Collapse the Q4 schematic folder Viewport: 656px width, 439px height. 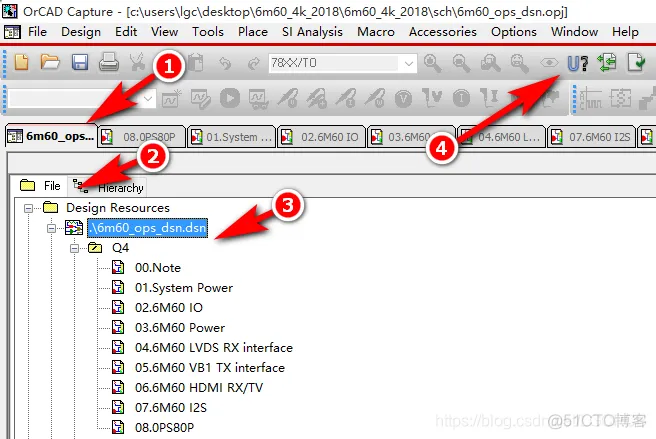tap(74, 248)
